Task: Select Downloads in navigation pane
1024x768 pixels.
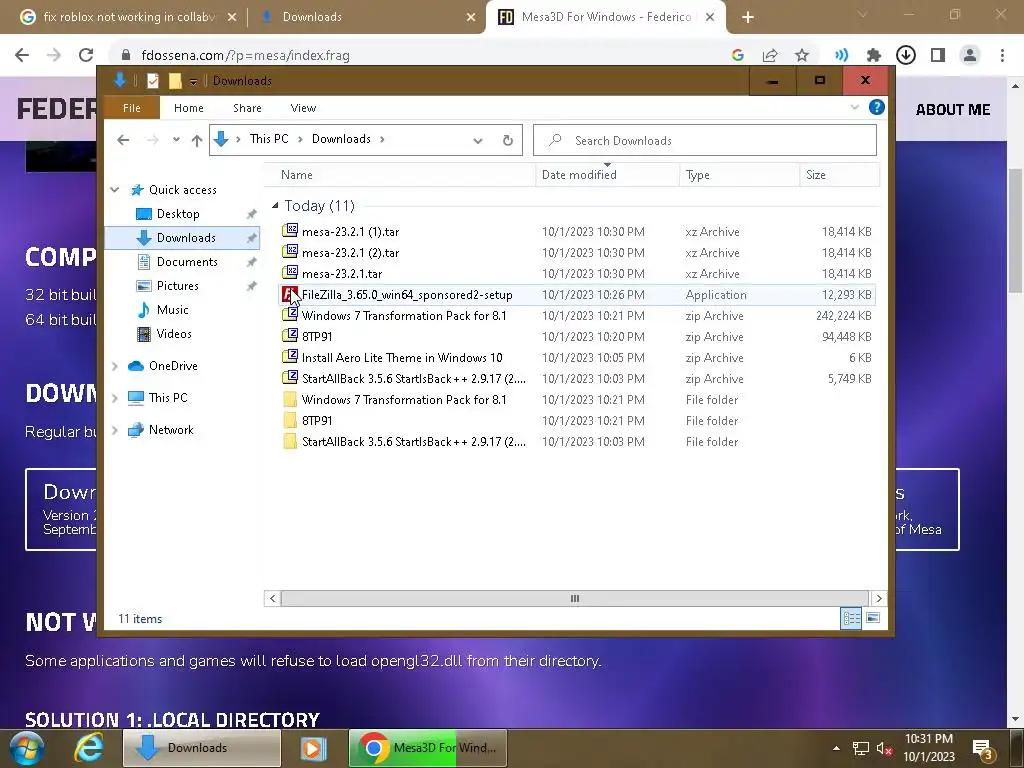Action: click(182, 238)
